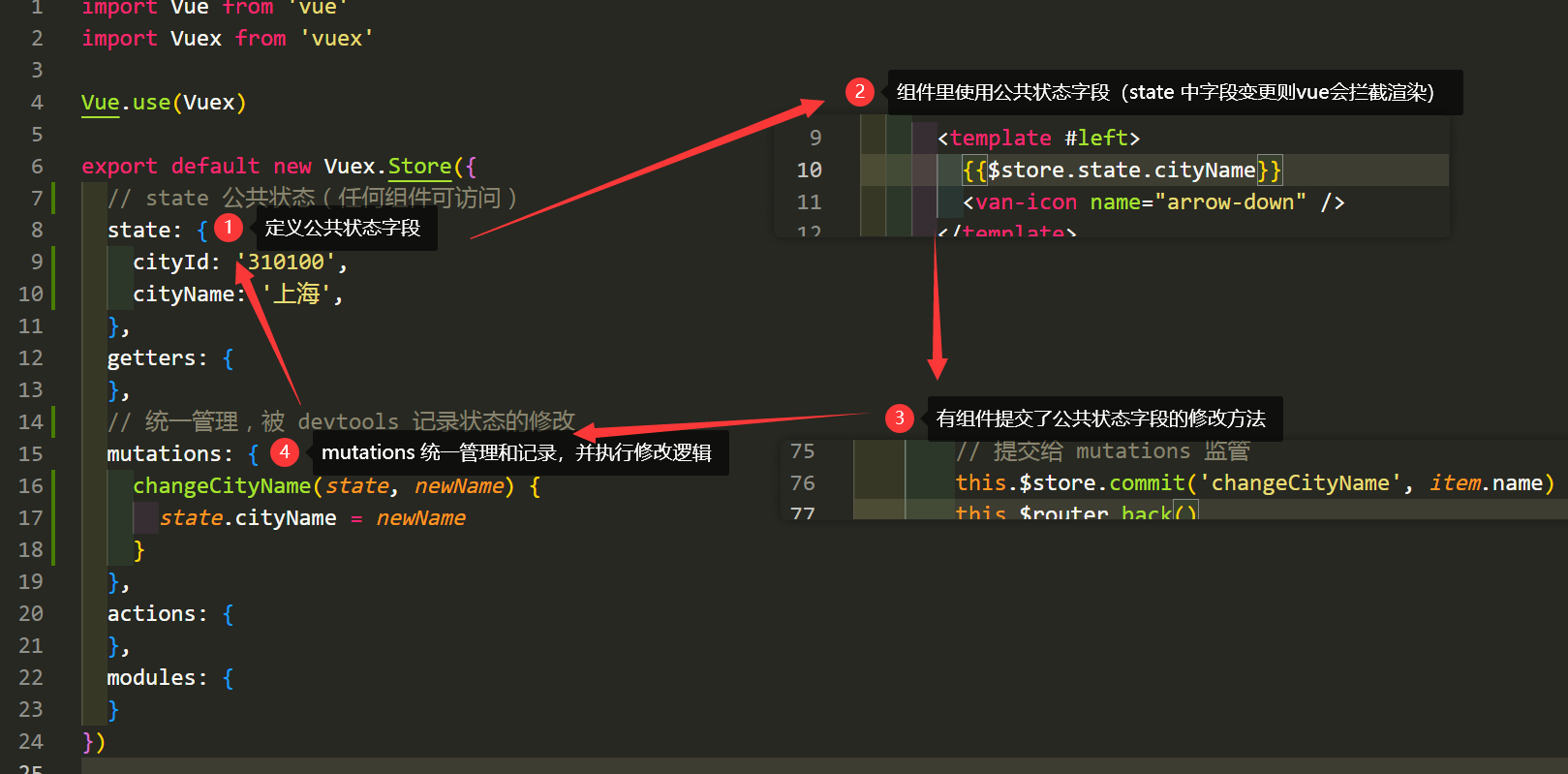Click the red number 4 annotation badge
The width and height of the screenshot is (1568, 774).
point(284,452)
